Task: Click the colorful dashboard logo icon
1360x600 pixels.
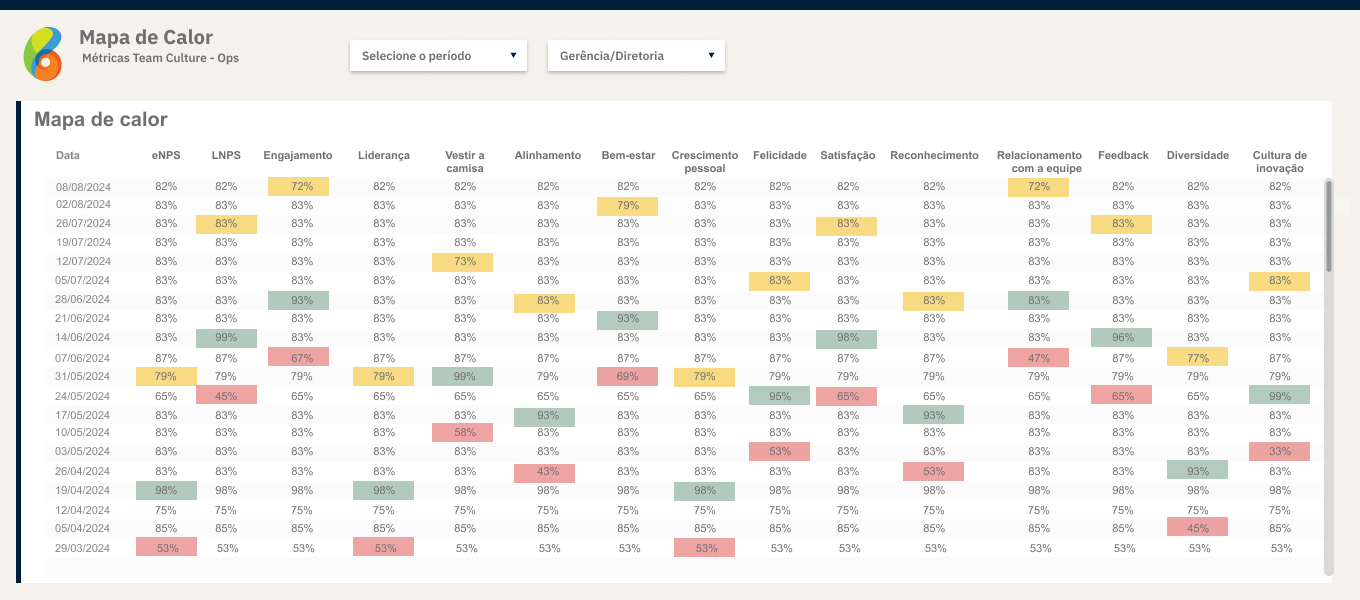Action: click(43, 54)
